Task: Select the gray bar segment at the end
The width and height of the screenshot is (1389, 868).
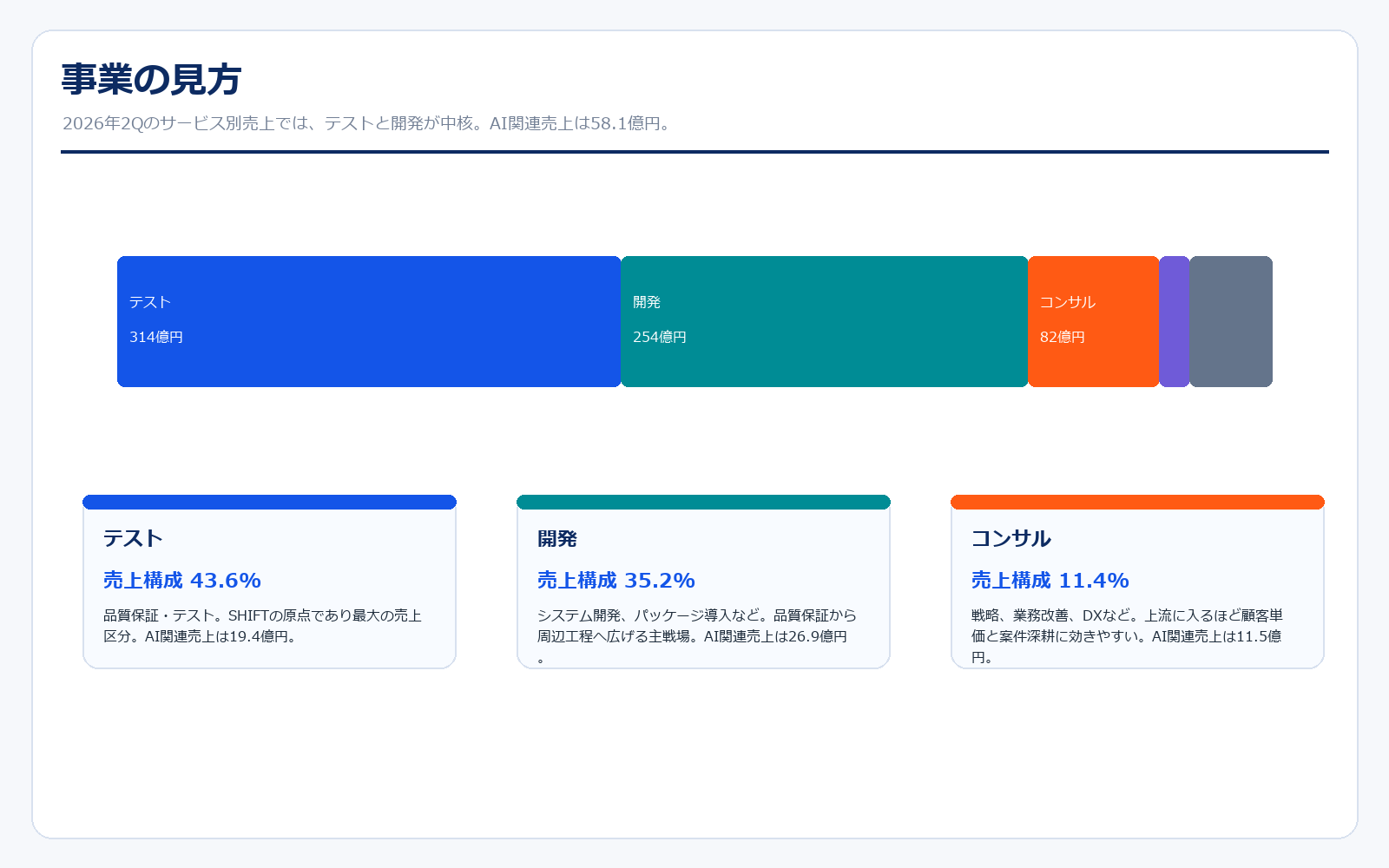Action: point(1231,321)
